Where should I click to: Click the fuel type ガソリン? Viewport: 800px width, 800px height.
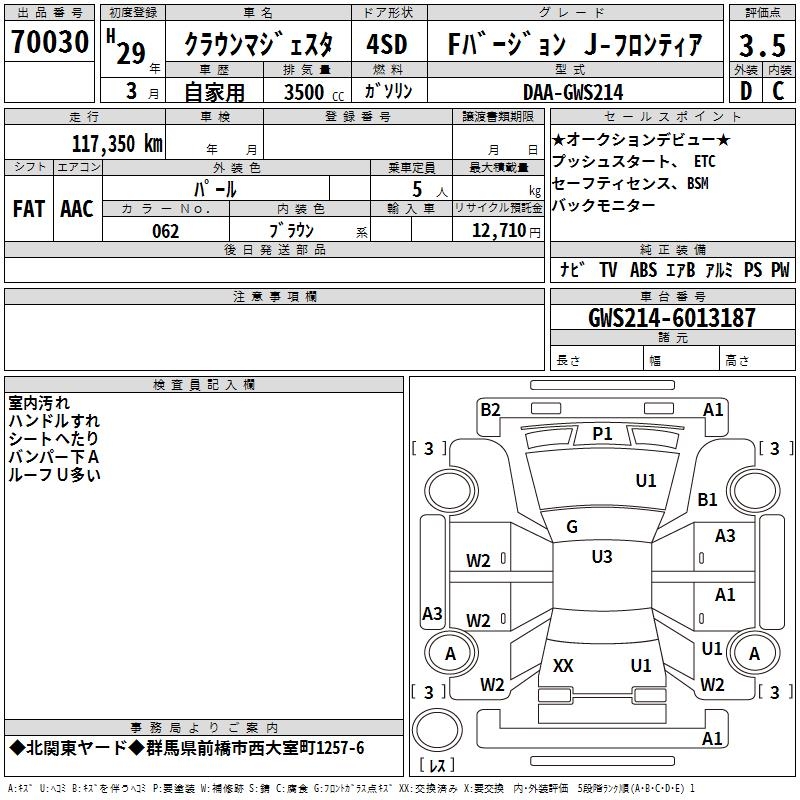388,91
